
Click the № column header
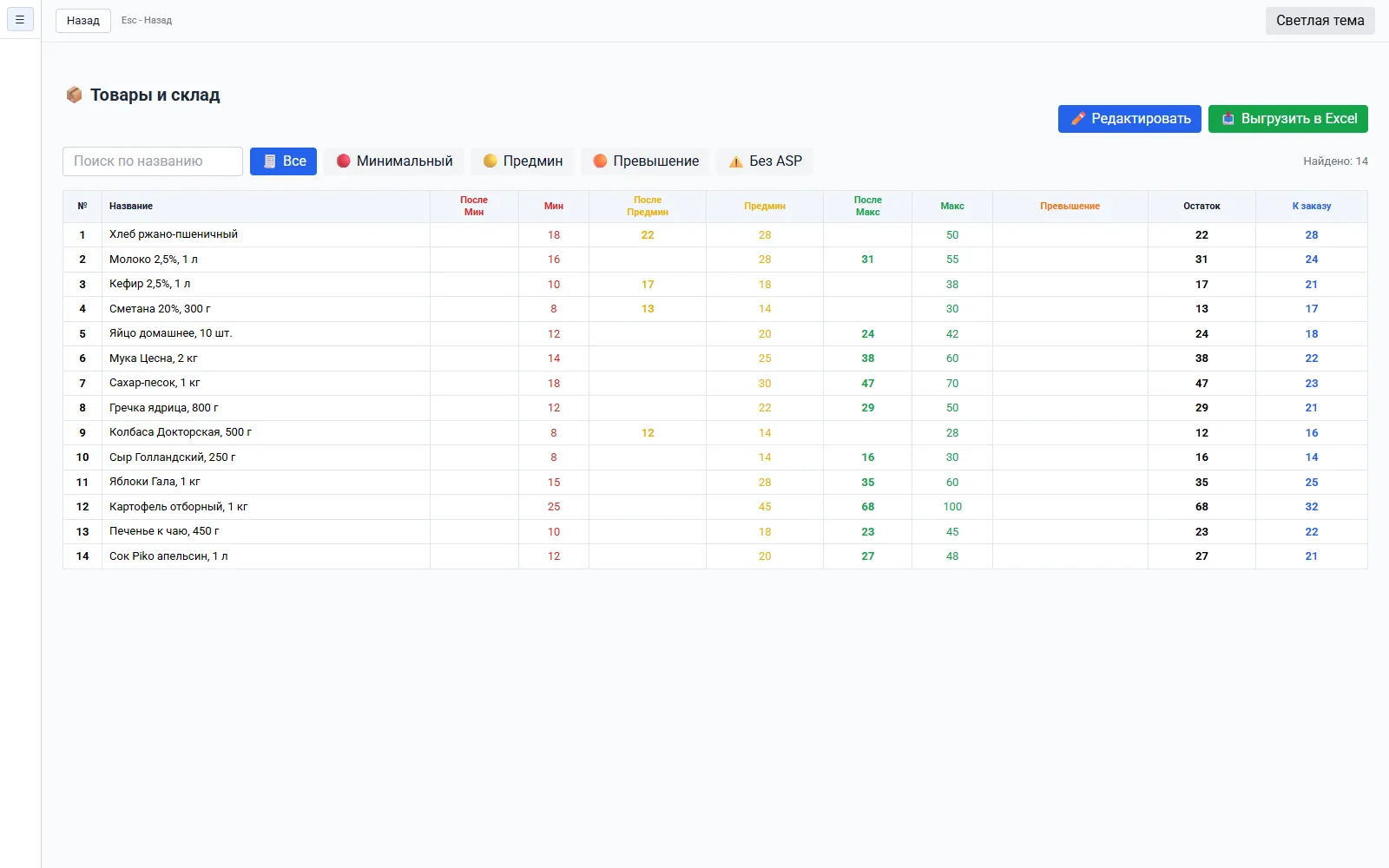click(82, 207)
